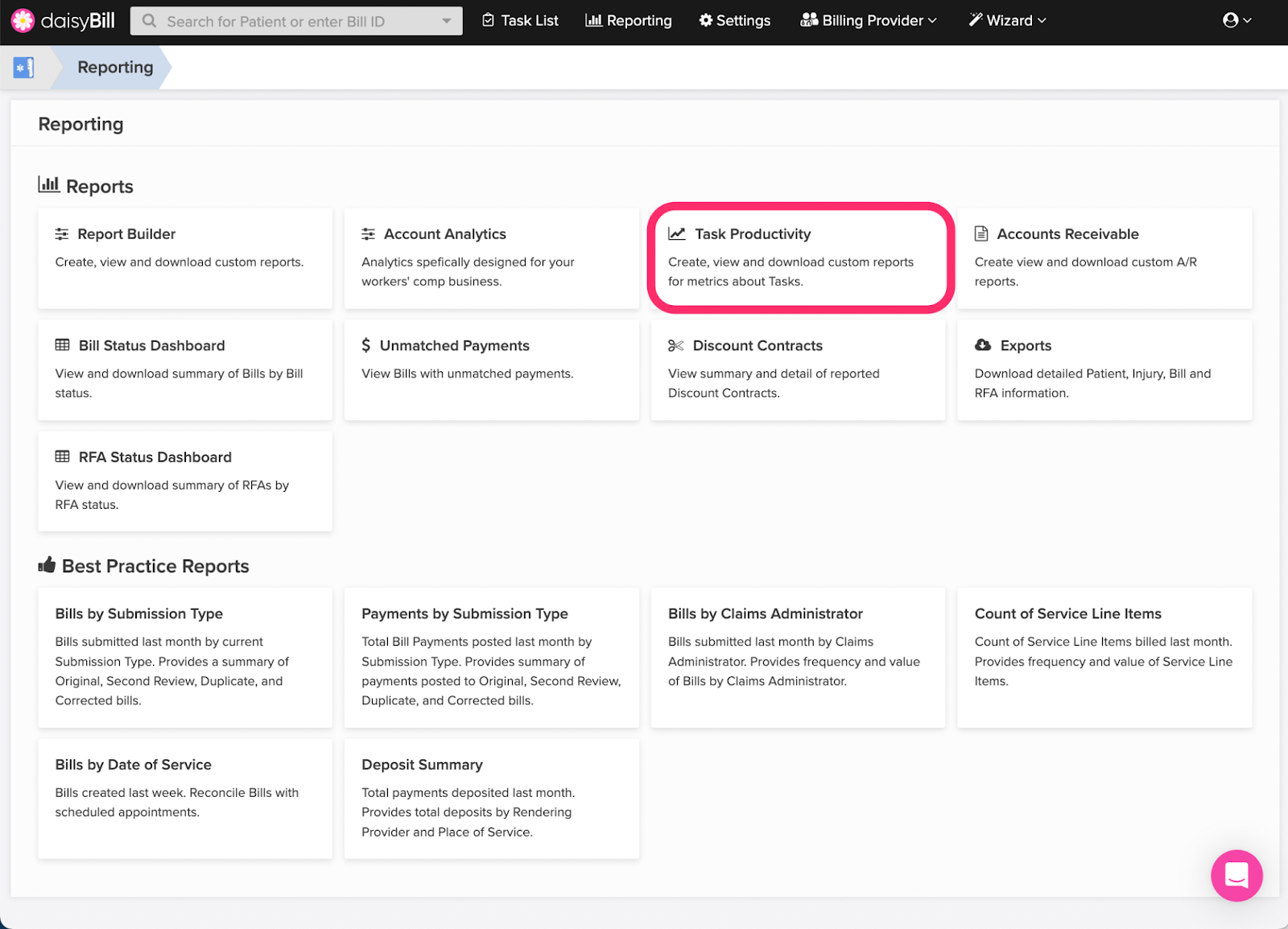Image resolution: width=1288 pixels, height=929 pixels.
Task: Open the pink chat support widget
Action: click(1236, 875)
